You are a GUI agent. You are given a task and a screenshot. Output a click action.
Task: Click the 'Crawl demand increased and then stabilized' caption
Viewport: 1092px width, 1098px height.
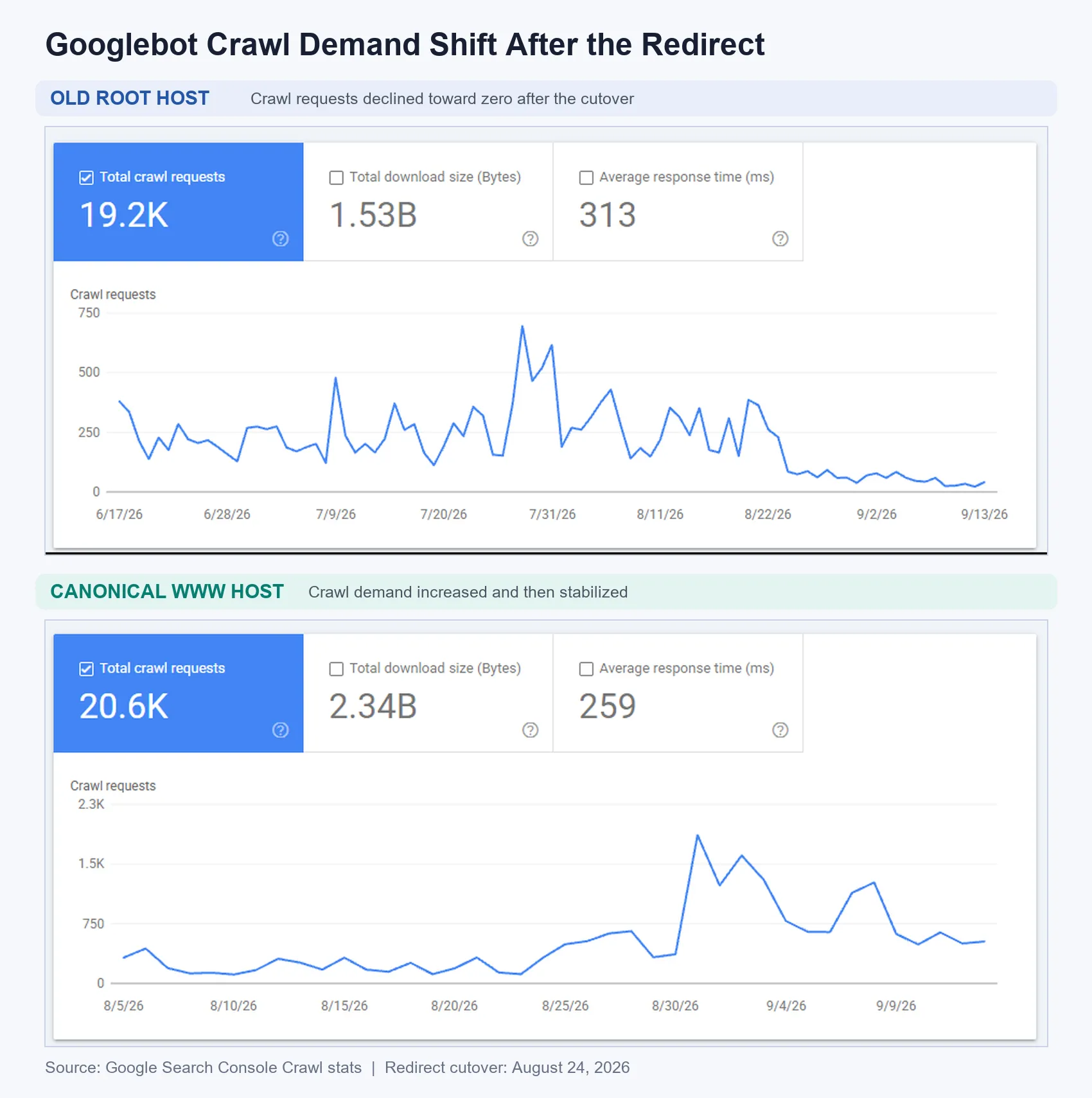coord(468,592)
